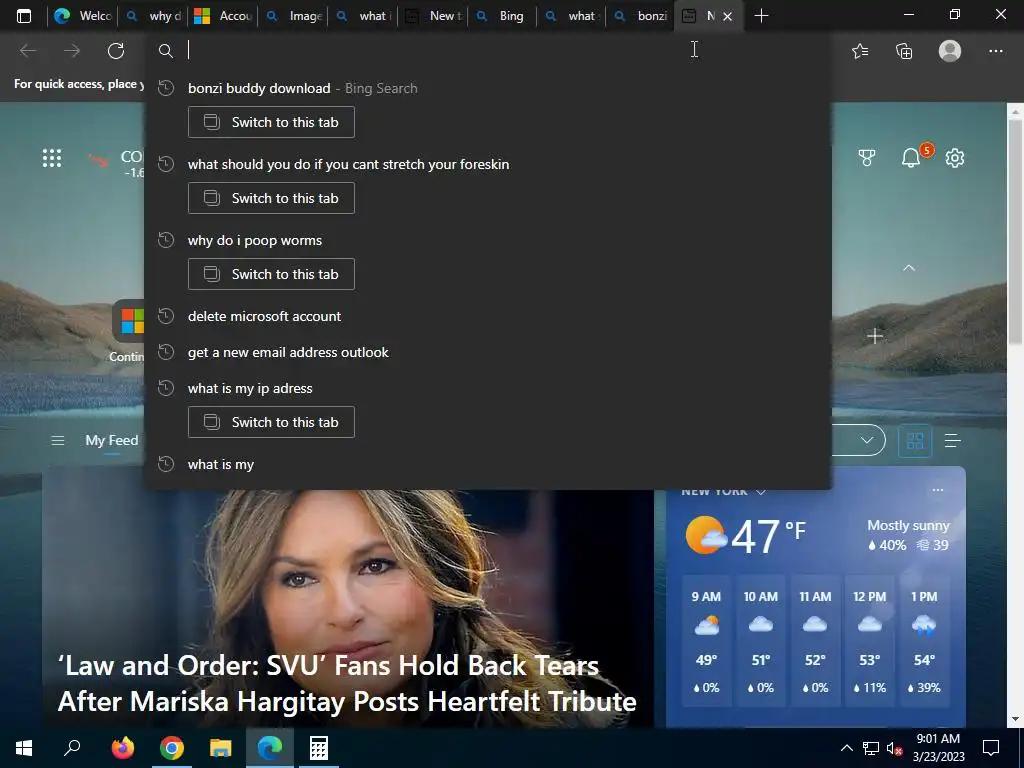Screen dimensions: 1024x768
Task: Open the user profile avatar
Action: (950, 50)
